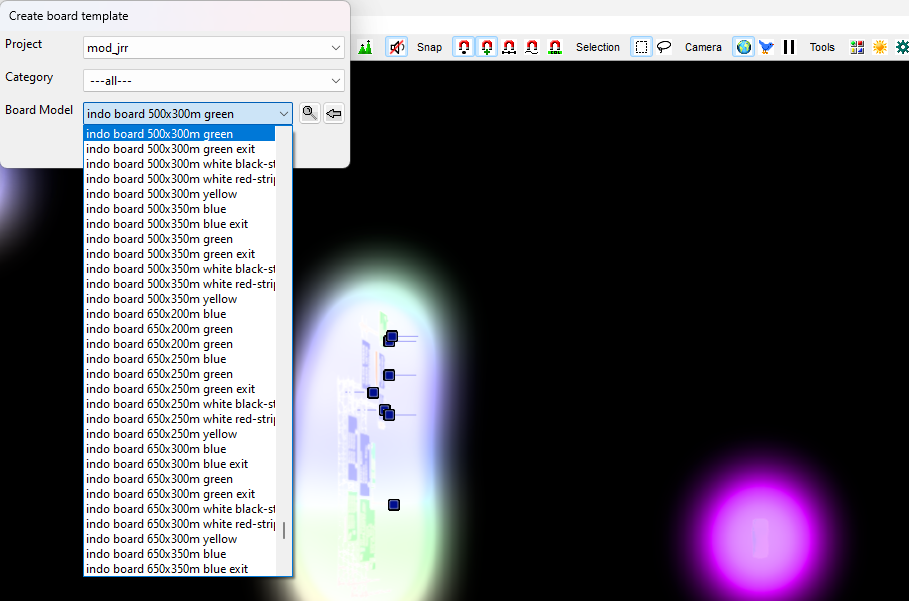Select indo board 500x350m green exit
Screen dimensions: 909x601
point(180,254)
